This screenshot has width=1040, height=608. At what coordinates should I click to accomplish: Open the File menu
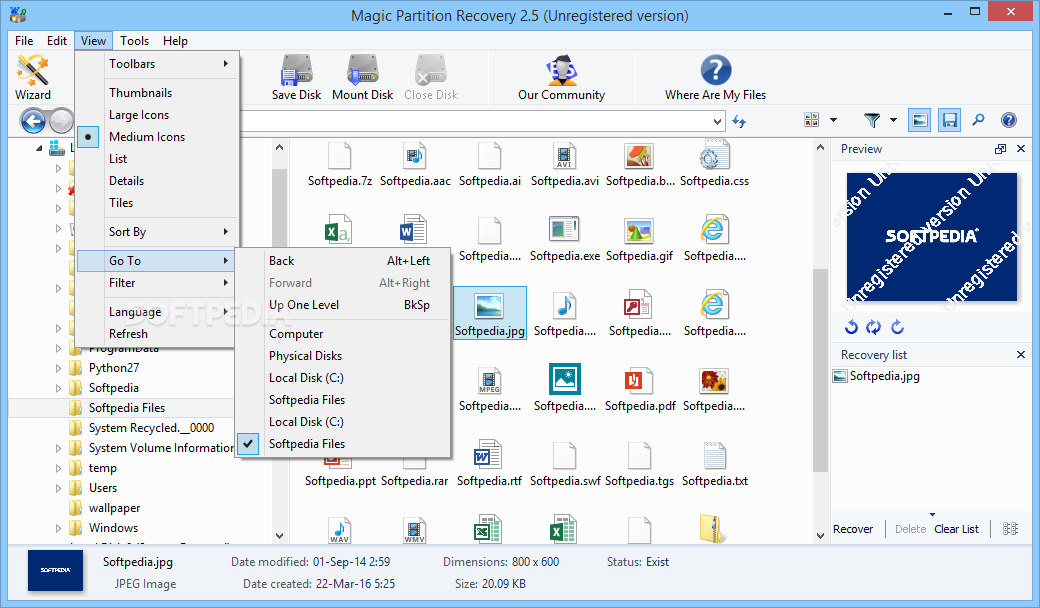[x=24, y=40]
